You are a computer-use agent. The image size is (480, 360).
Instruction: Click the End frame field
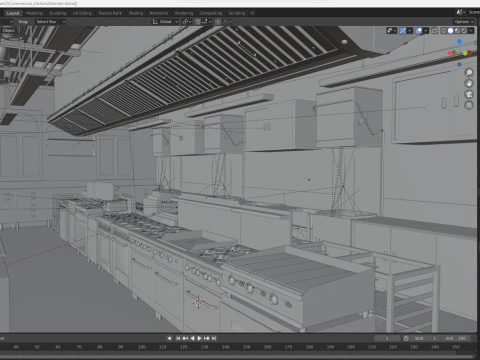[x=456, y=338]
